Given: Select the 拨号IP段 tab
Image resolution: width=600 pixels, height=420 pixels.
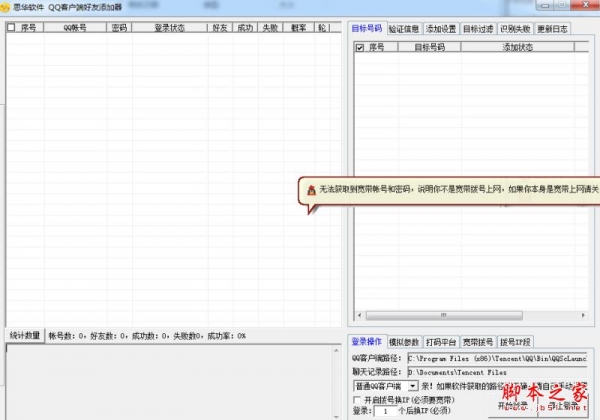Looking at the screenshot, I should (515, 342).
